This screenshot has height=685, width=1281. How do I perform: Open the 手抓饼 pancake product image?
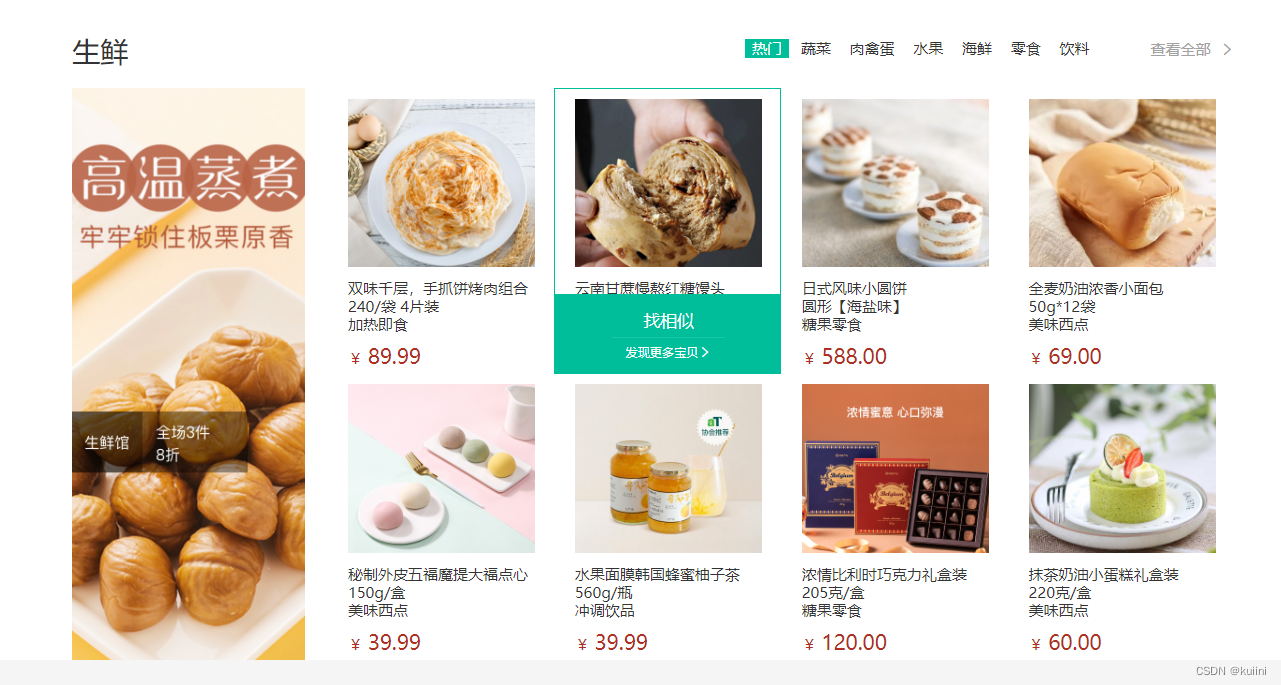[441, 183]
